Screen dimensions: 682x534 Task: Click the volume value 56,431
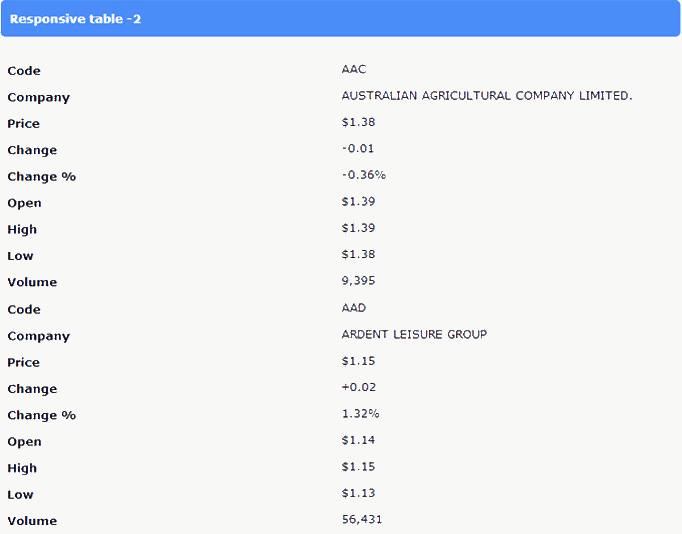click(x=361, y=520)
